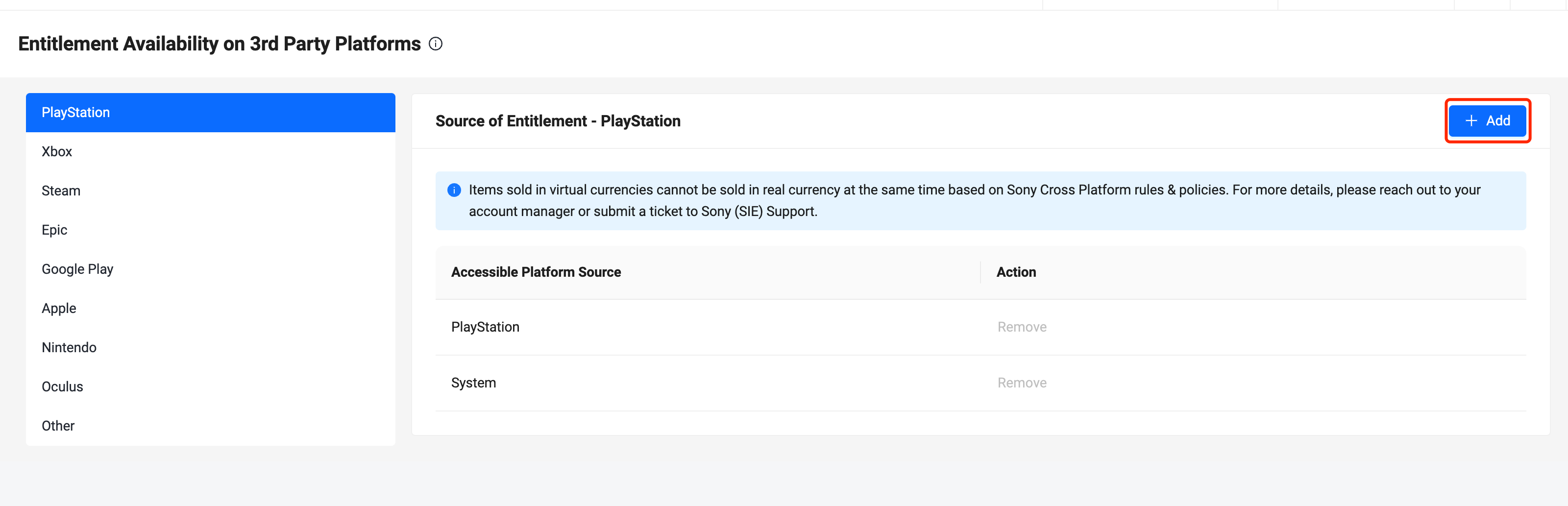The image size is (1568, 506).
Task: Switch to the Xbox platform tab
Action: click(211, 151)
